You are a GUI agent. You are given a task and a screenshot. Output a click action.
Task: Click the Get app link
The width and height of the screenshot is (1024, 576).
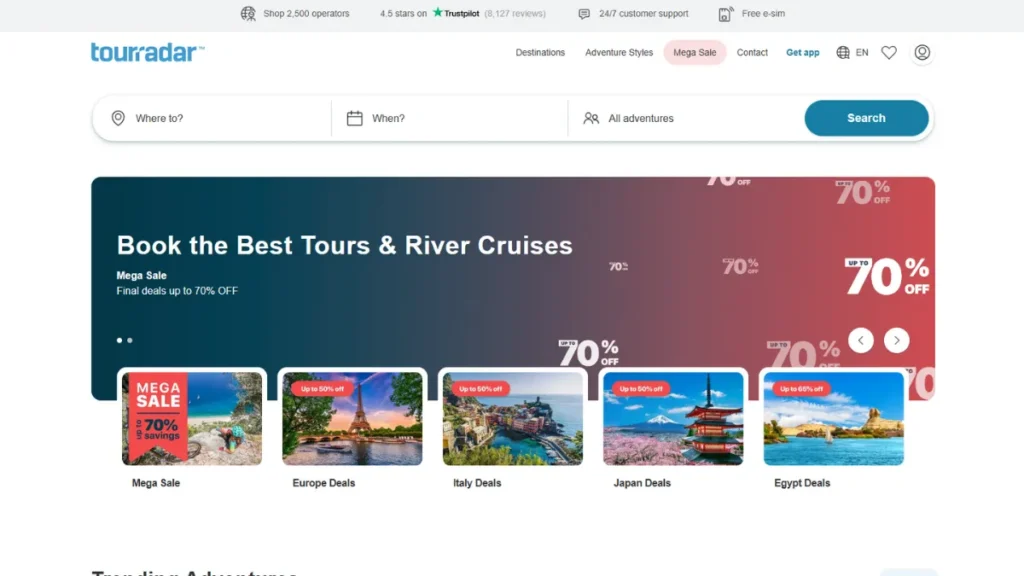(803, 52)
